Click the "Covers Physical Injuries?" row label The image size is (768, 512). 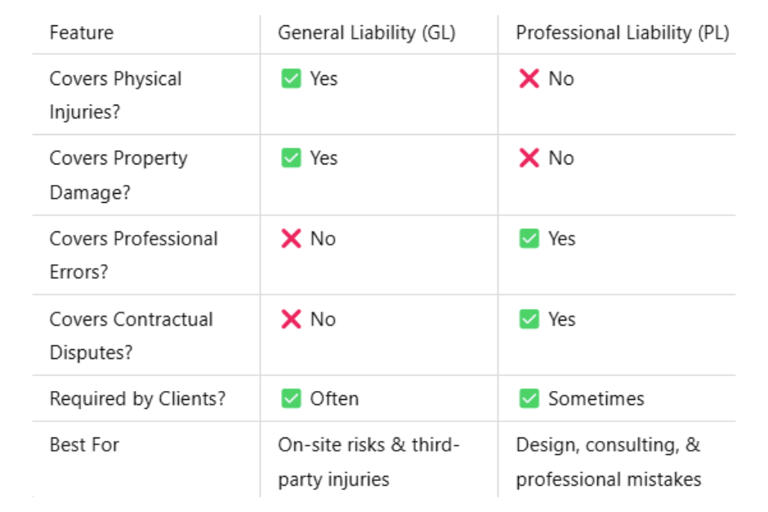(x=115, y=94)
